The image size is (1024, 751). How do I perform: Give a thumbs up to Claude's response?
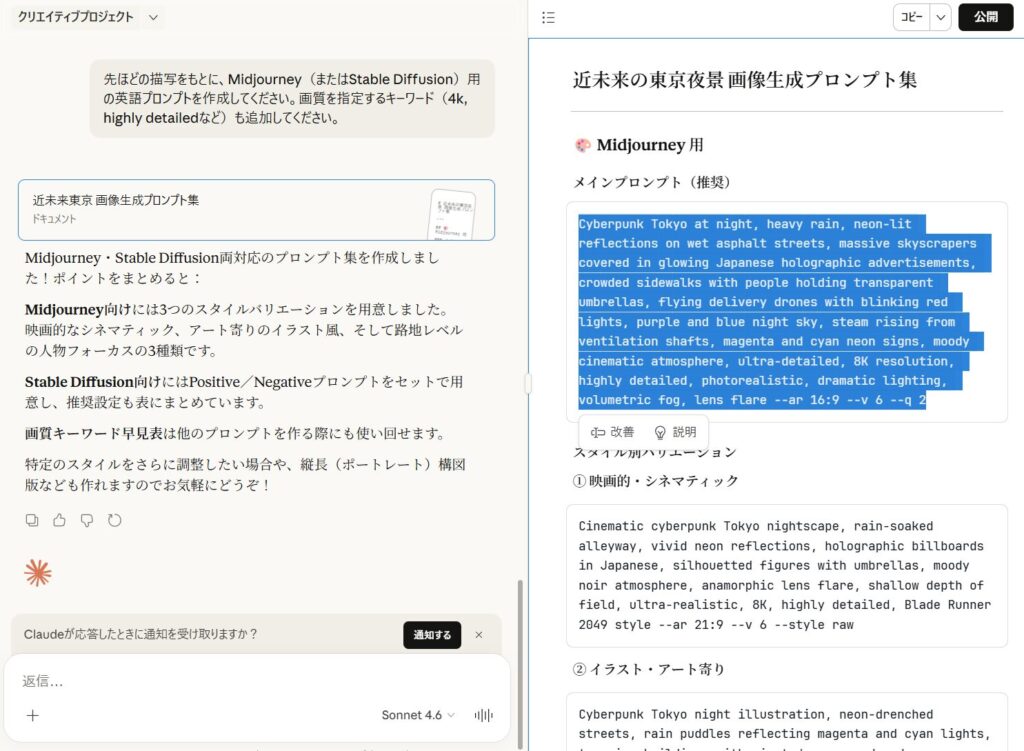click(x=59, y=520)
